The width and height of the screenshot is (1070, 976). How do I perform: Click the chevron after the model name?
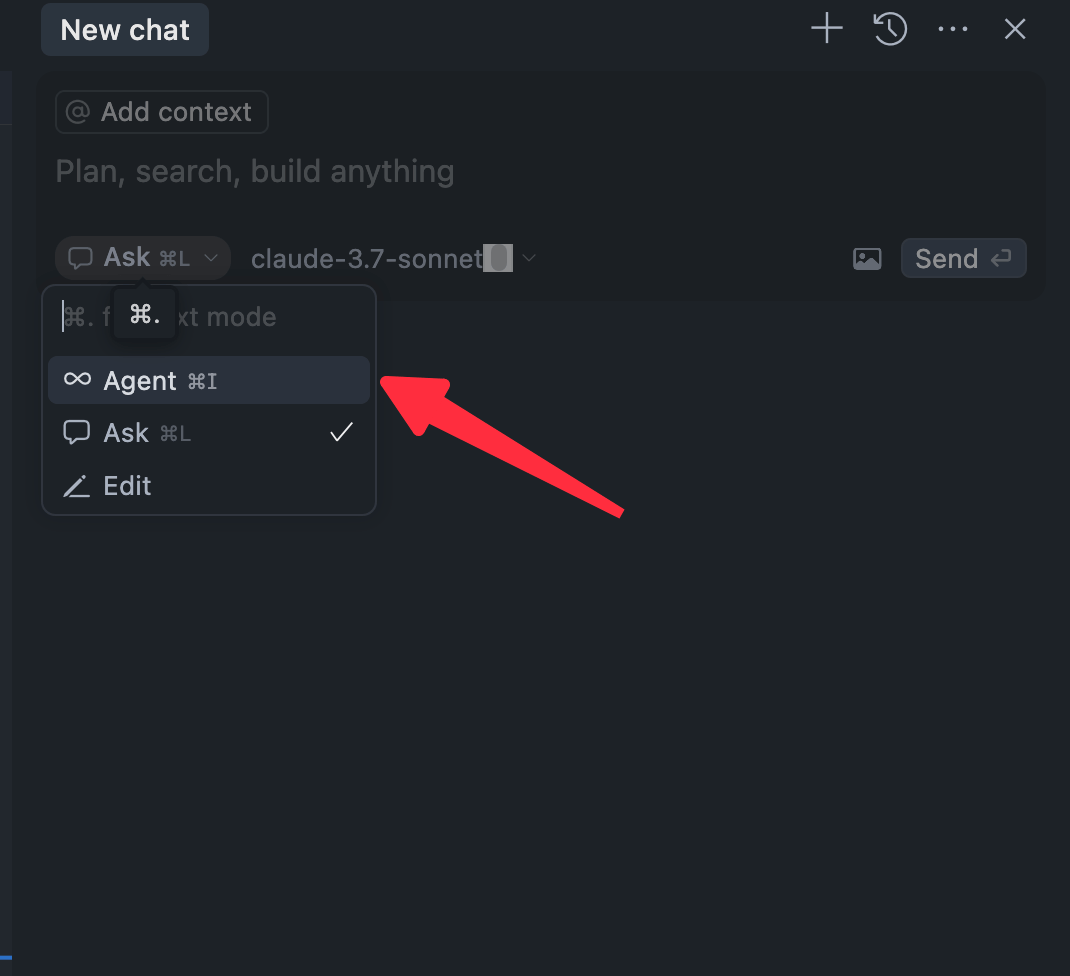click(529, 259)
